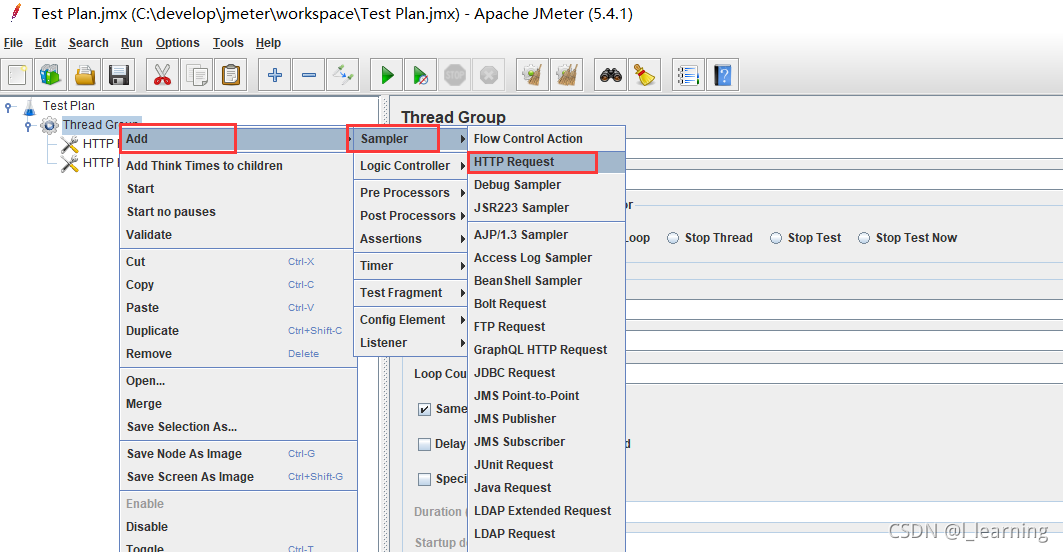Open the Search menu

coord(88,43)
